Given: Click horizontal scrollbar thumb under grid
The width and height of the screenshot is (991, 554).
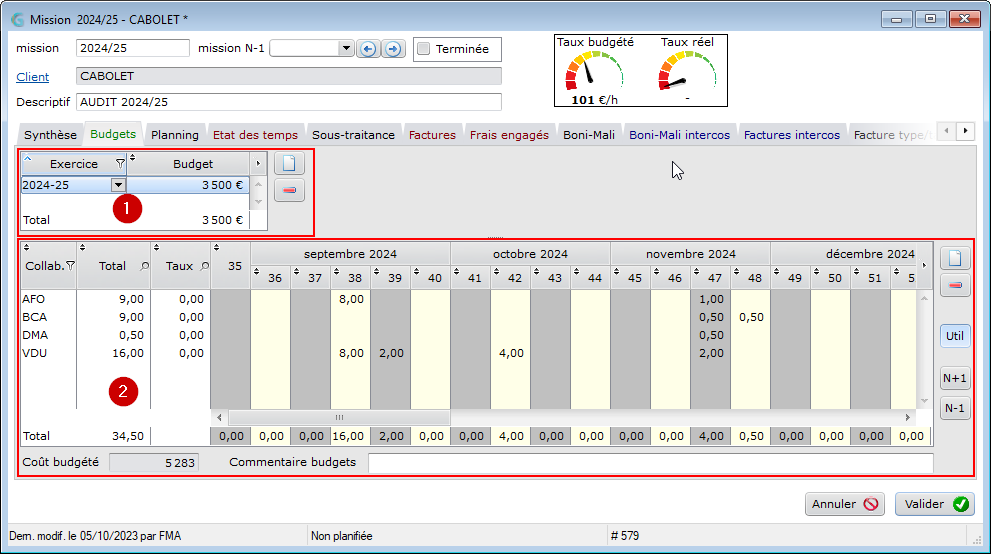Looking at the screenshot, I should coord(339,418).
